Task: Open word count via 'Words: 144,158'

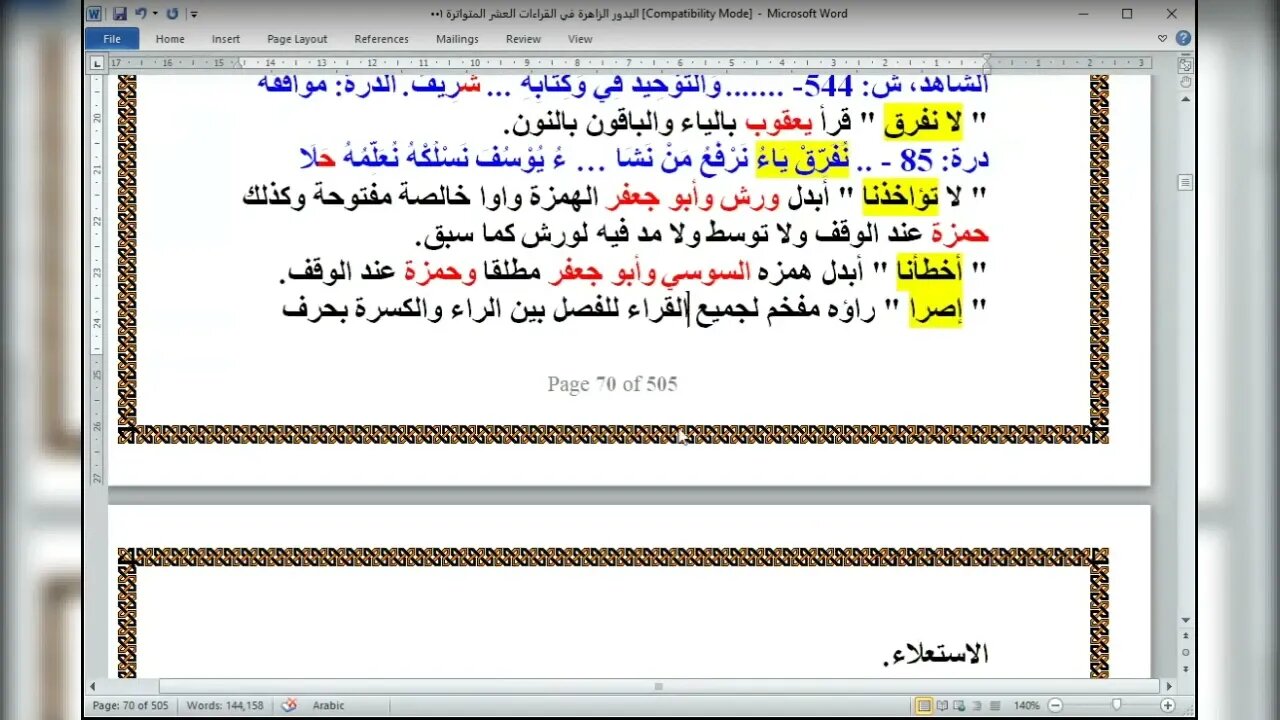Action: [x=225, y=705]
